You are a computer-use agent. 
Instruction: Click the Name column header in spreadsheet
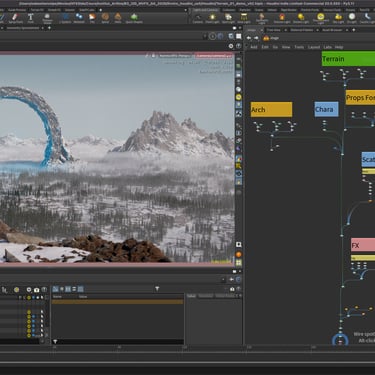(57, 296)
